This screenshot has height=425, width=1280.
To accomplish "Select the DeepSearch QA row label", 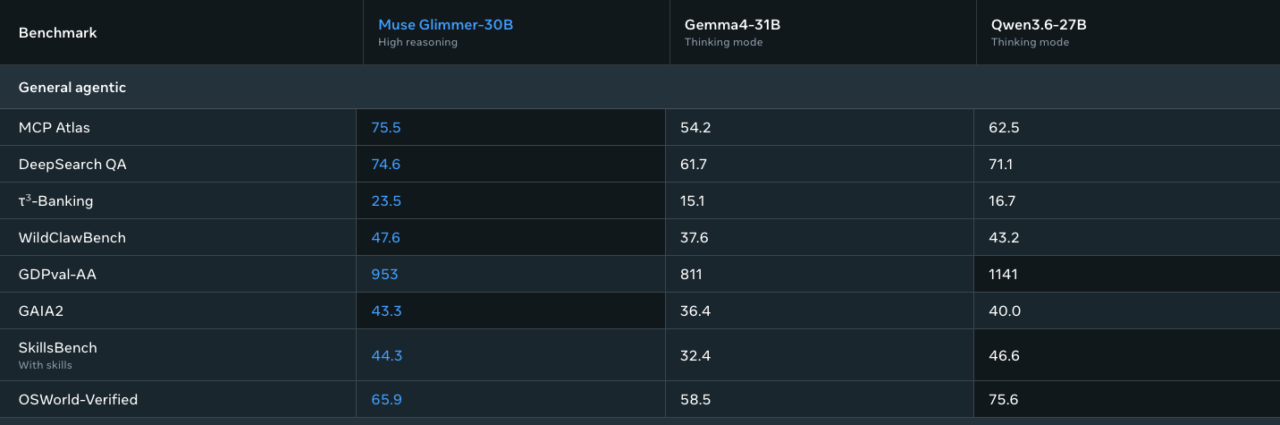I will click(x=72, y=164).
